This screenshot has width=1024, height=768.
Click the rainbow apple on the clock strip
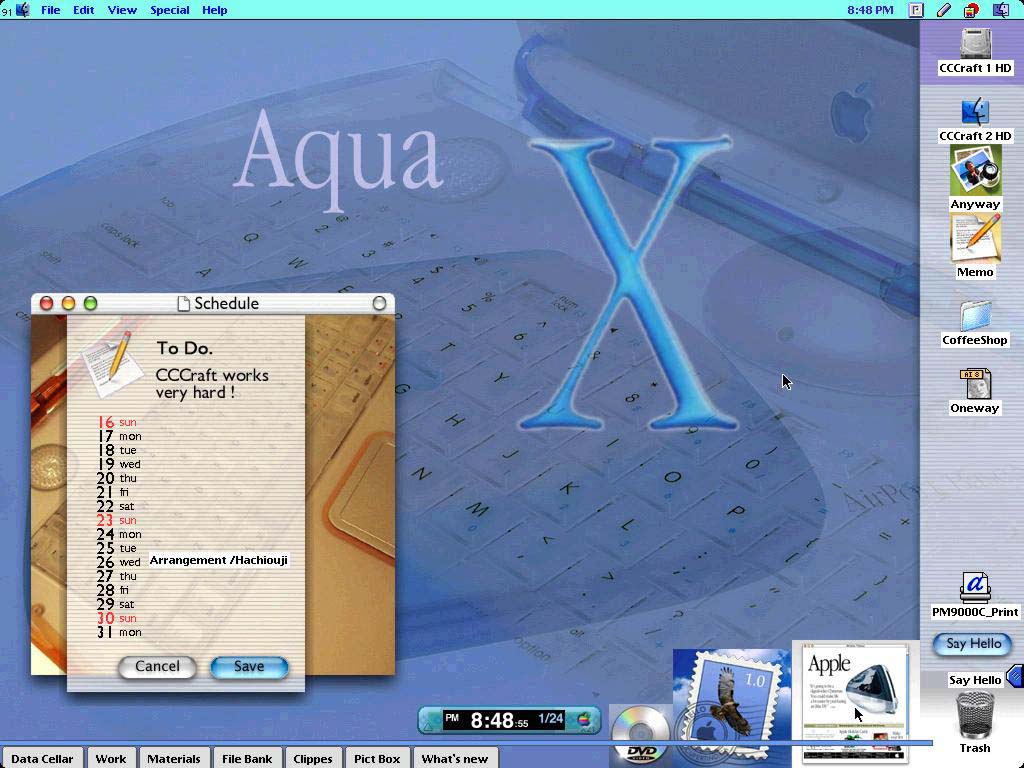(584, 720)
